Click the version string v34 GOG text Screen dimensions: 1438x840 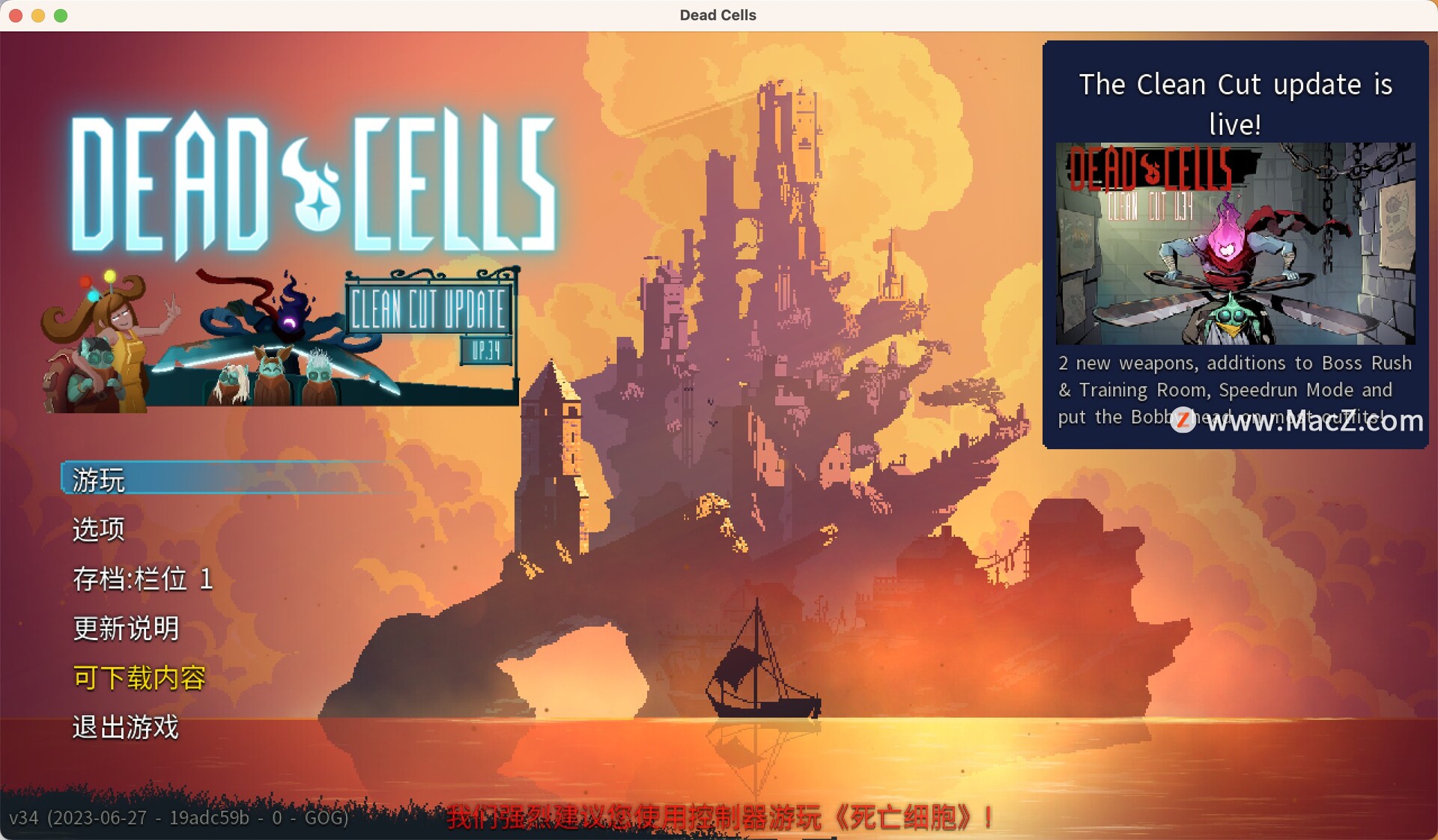(x=178, y=818)
